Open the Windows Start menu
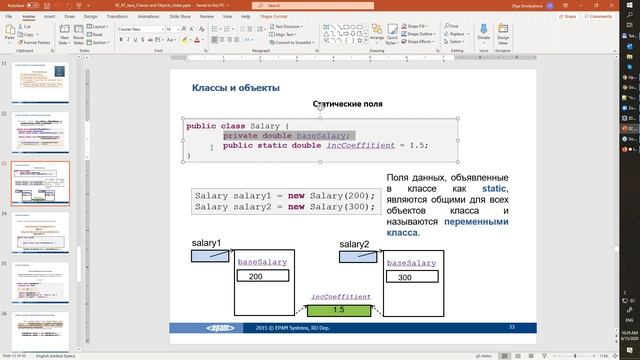 click(x=630, y=4)
